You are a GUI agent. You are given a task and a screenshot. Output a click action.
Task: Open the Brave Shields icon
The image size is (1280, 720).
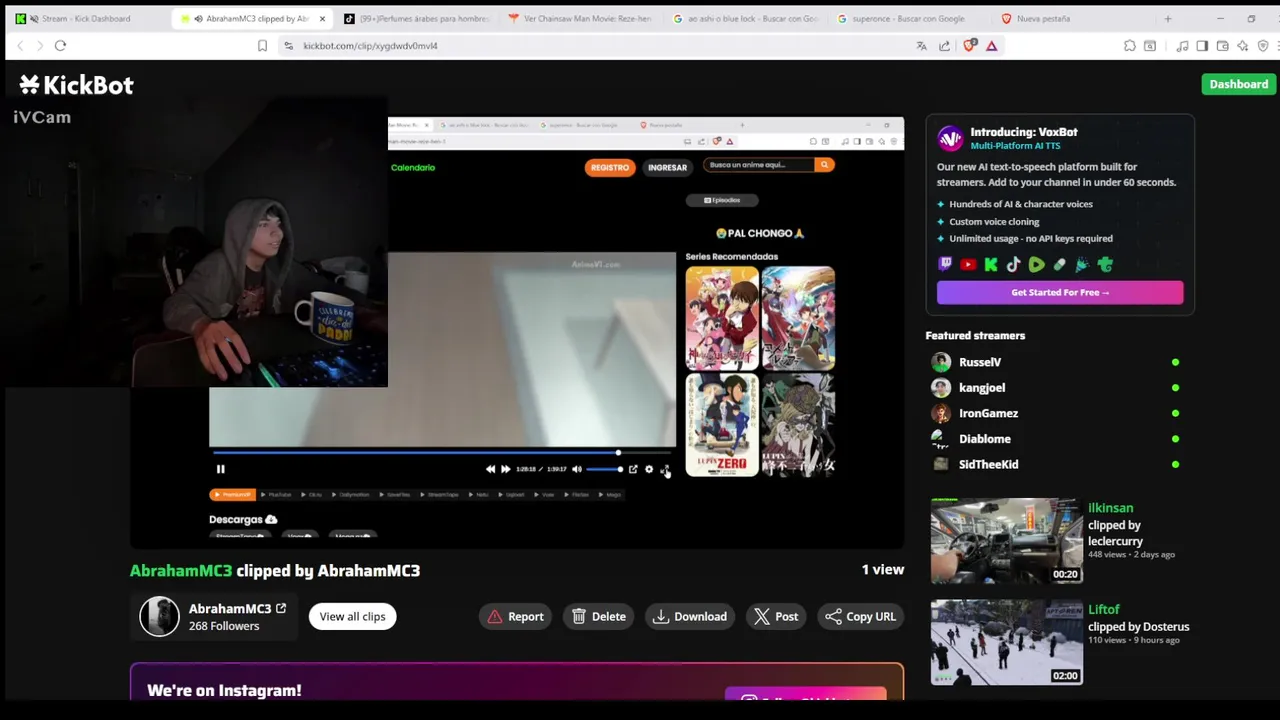tap(969, 45)
